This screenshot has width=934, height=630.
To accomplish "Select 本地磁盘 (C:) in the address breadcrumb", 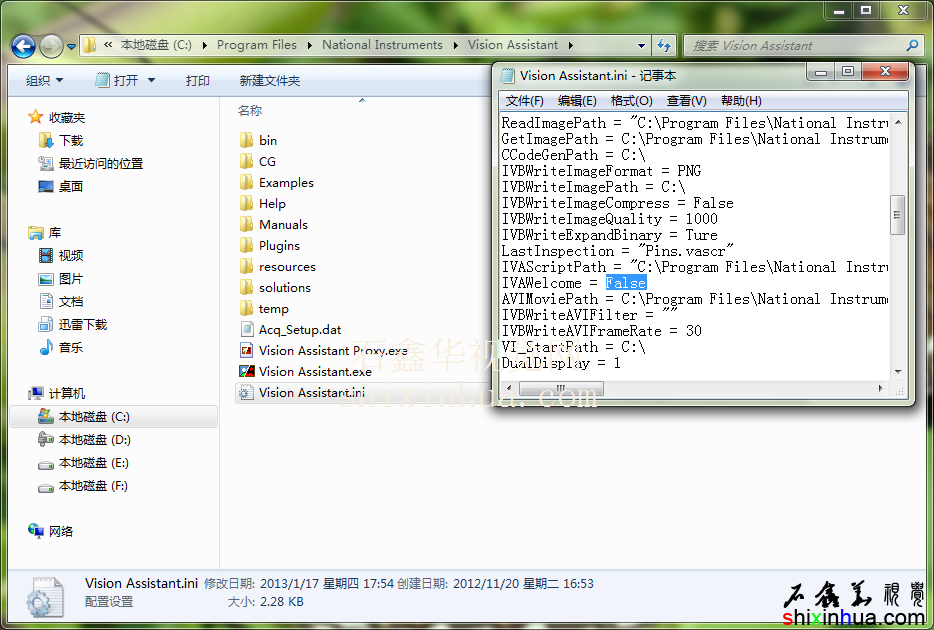I will 156,45.
